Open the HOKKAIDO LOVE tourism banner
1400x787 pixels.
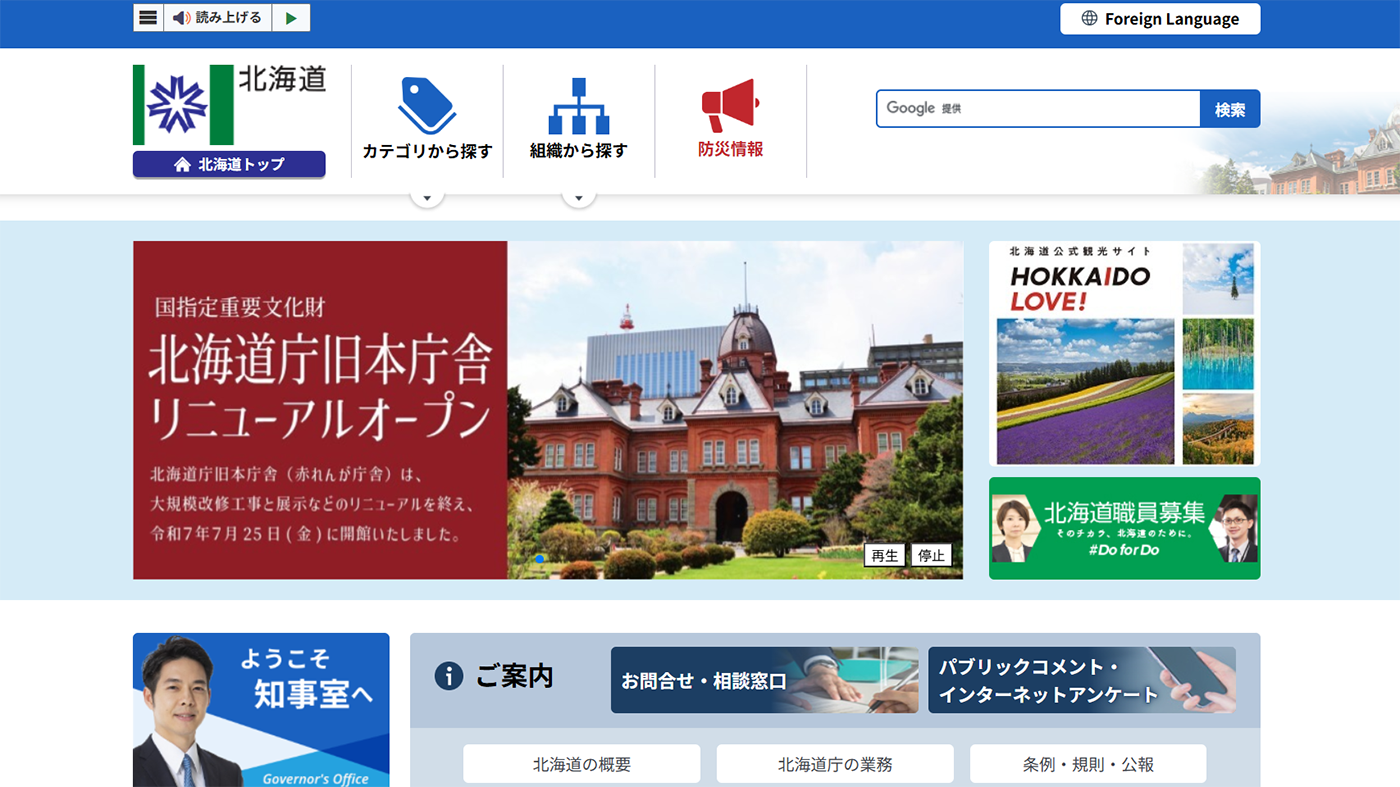(1123, 352)
